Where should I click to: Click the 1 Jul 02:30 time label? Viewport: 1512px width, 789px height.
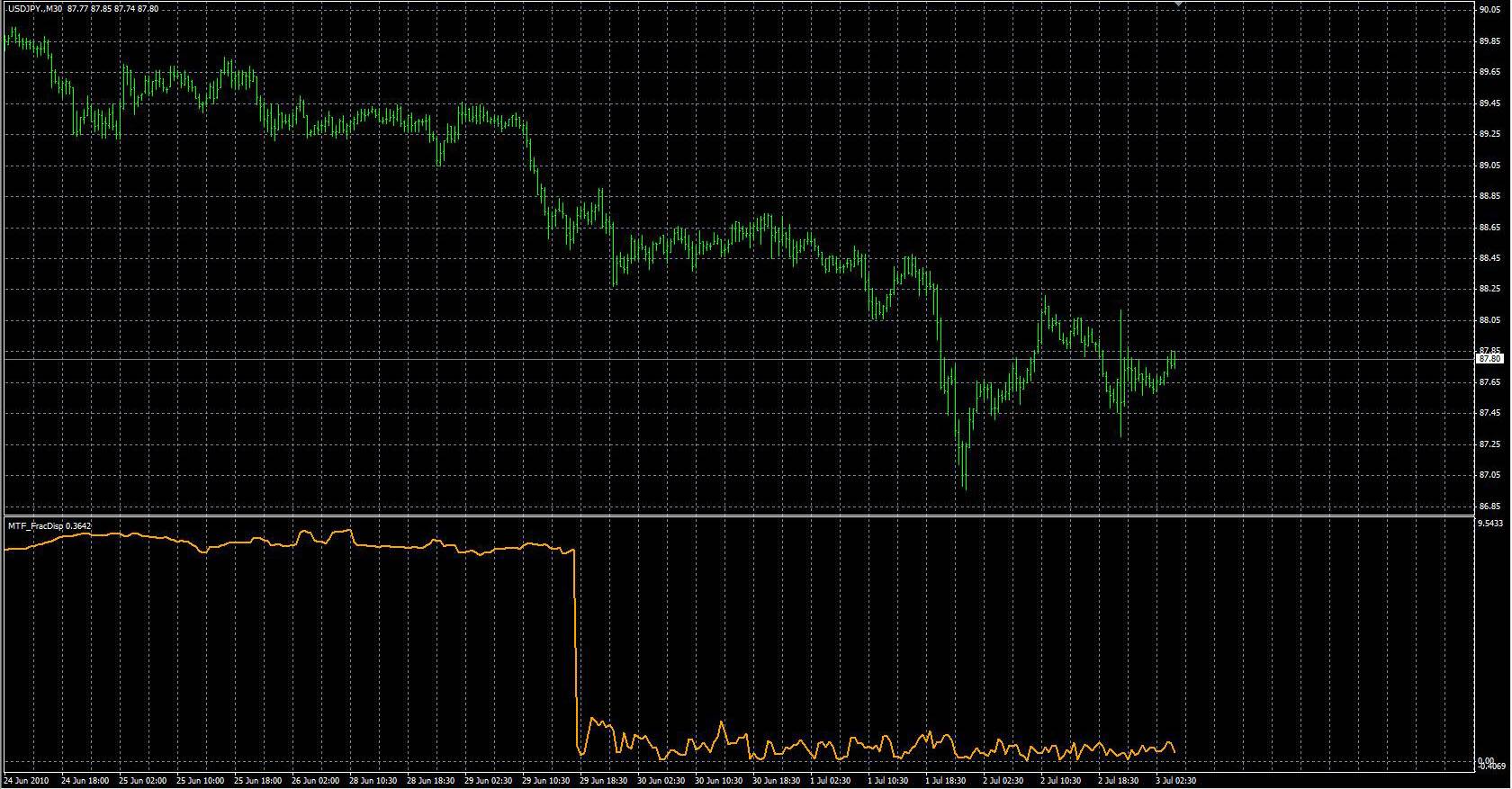(x=832, y=781)
